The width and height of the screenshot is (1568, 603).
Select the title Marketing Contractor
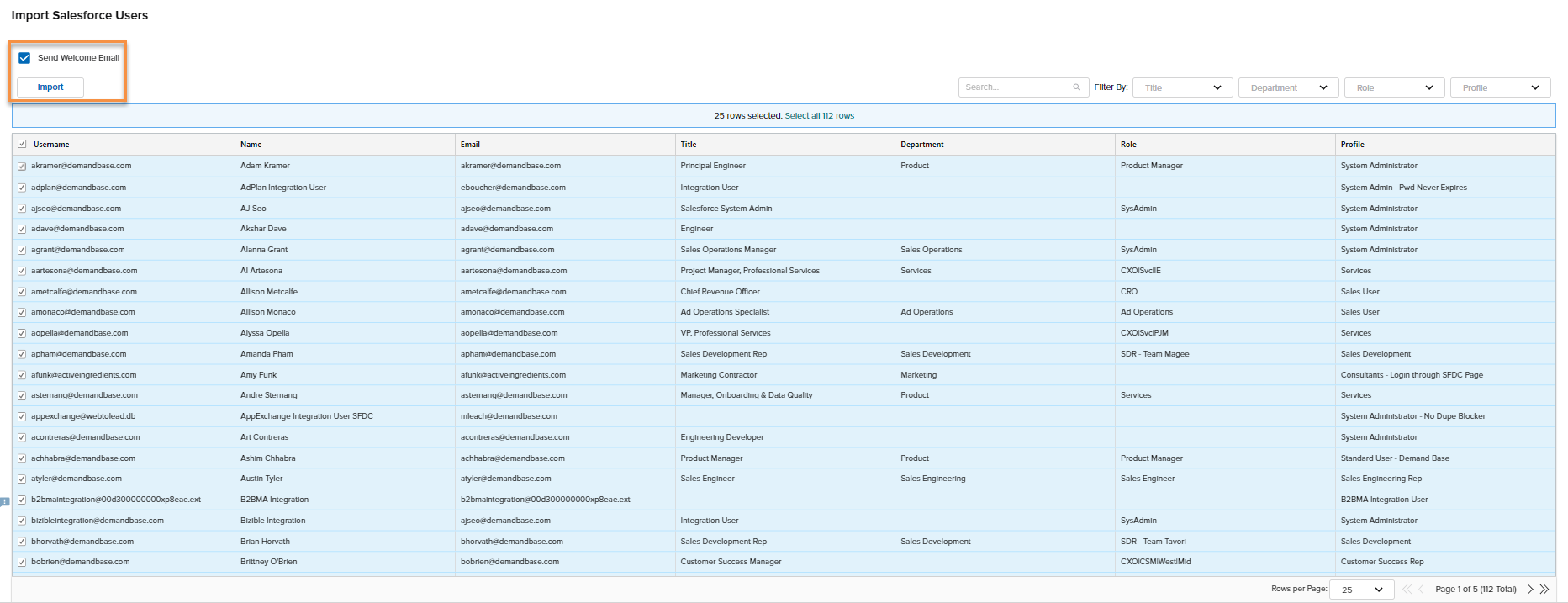click(719, 375)
